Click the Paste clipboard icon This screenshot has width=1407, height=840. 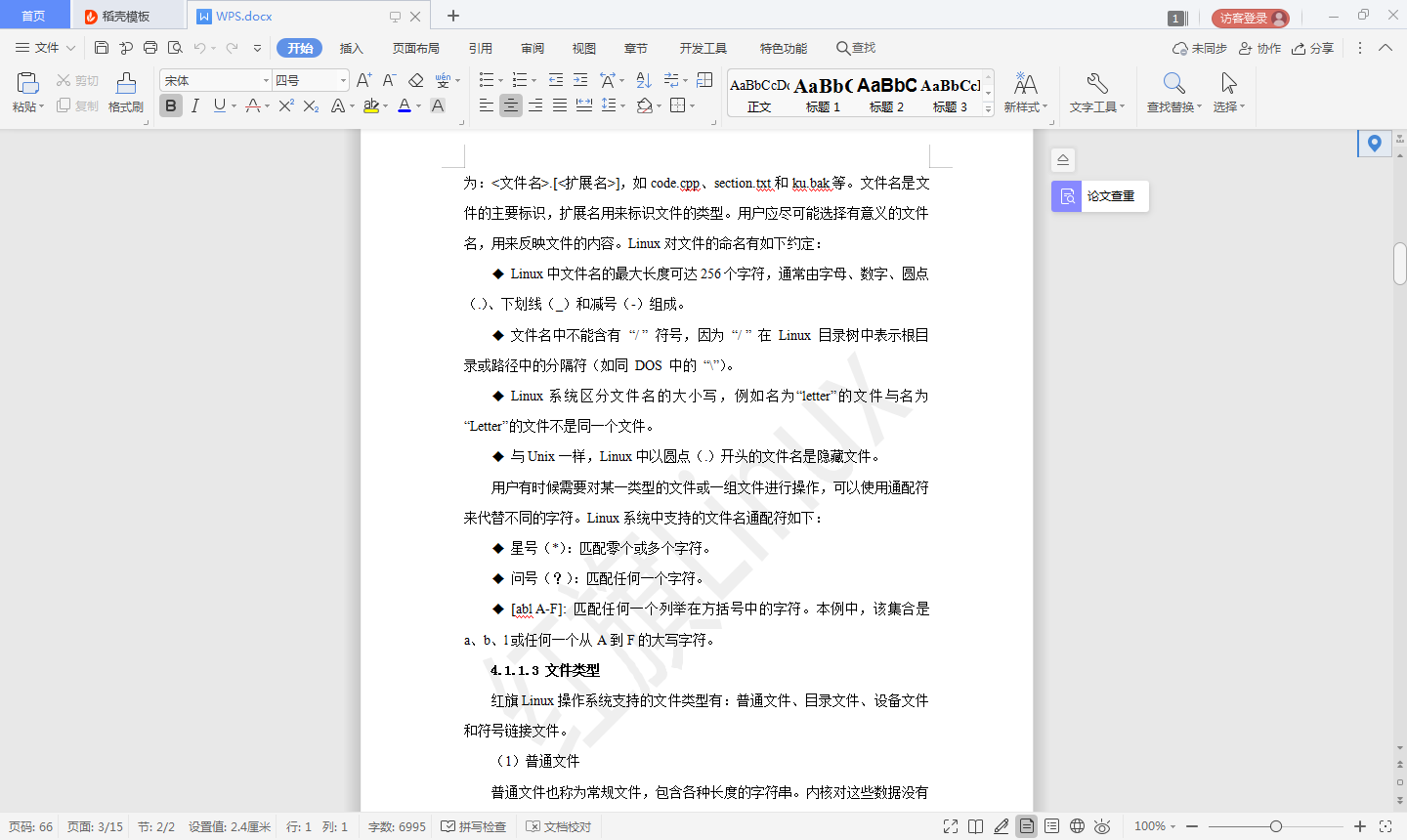tap(27, 83)
